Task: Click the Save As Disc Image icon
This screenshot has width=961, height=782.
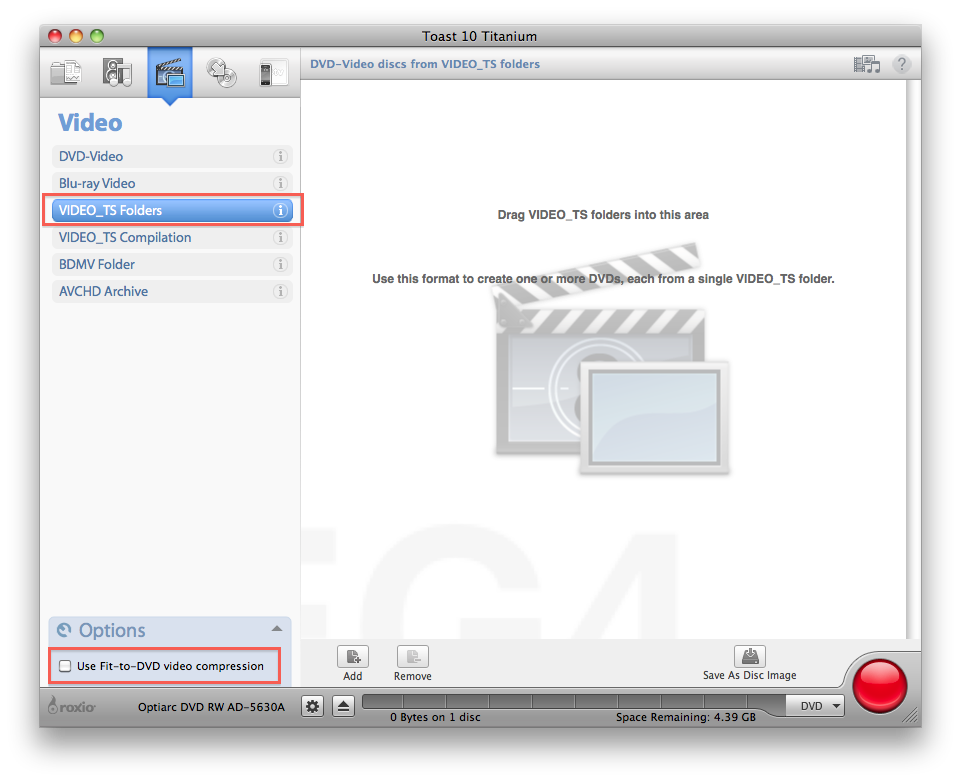Action: coord(750,655)
